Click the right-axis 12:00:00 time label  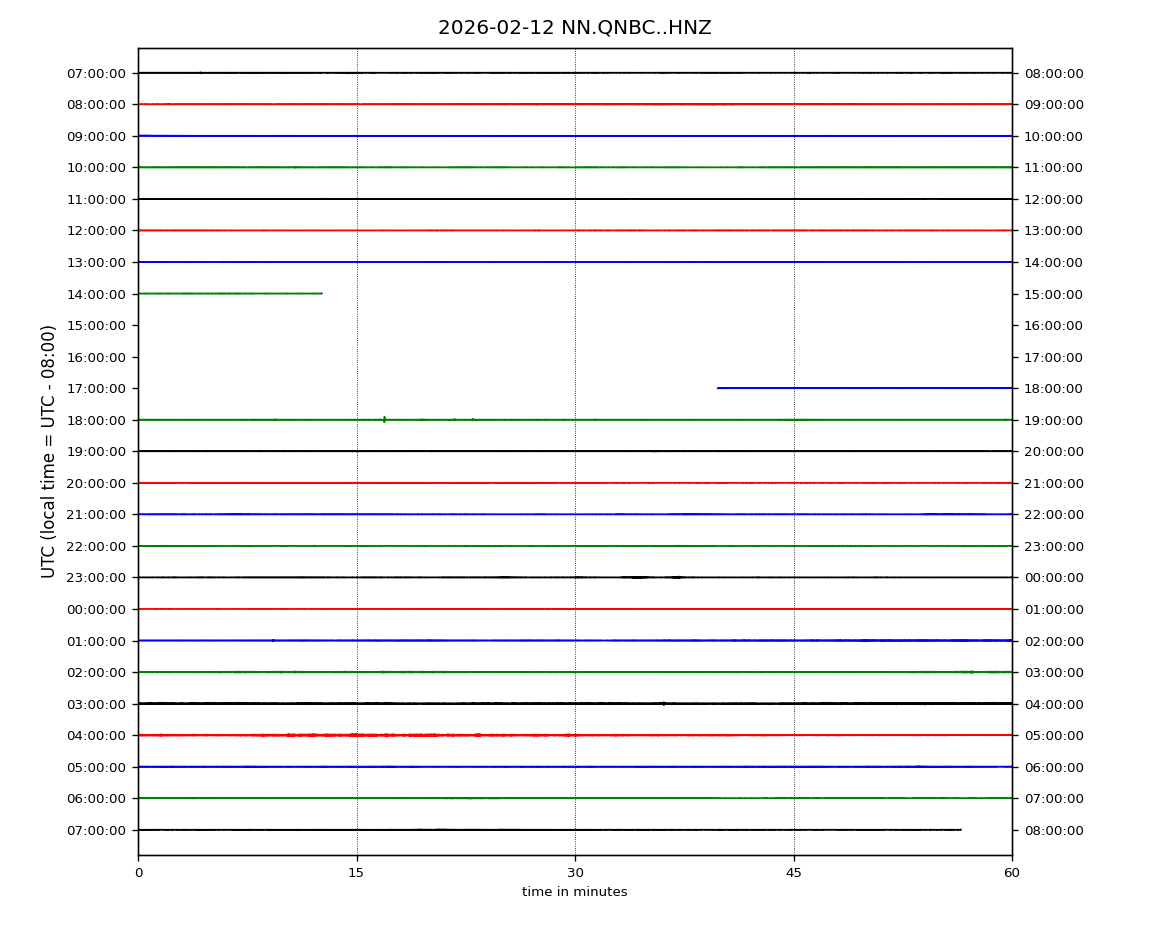click(1053, 199)
